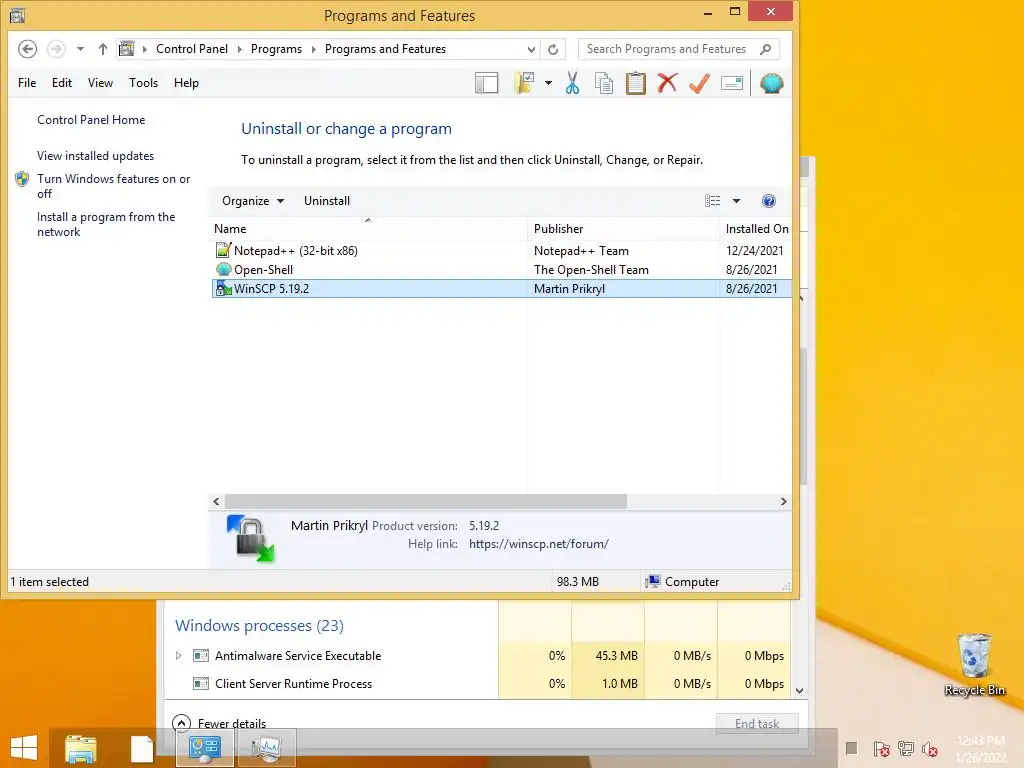The image size is (1024, 768).
Task: Click the Open-Shell settings shell icon
Action: (x=772, y=83)
